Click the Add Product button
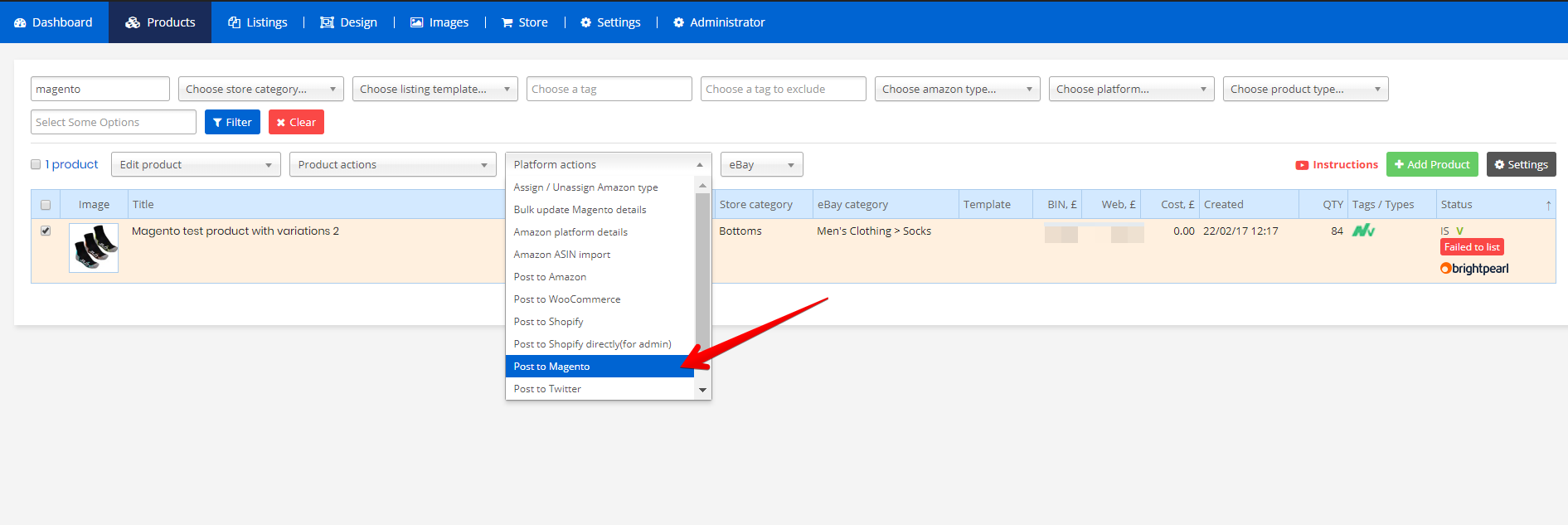This screenshot has width=1568, height=525. tap(1432, 164)
